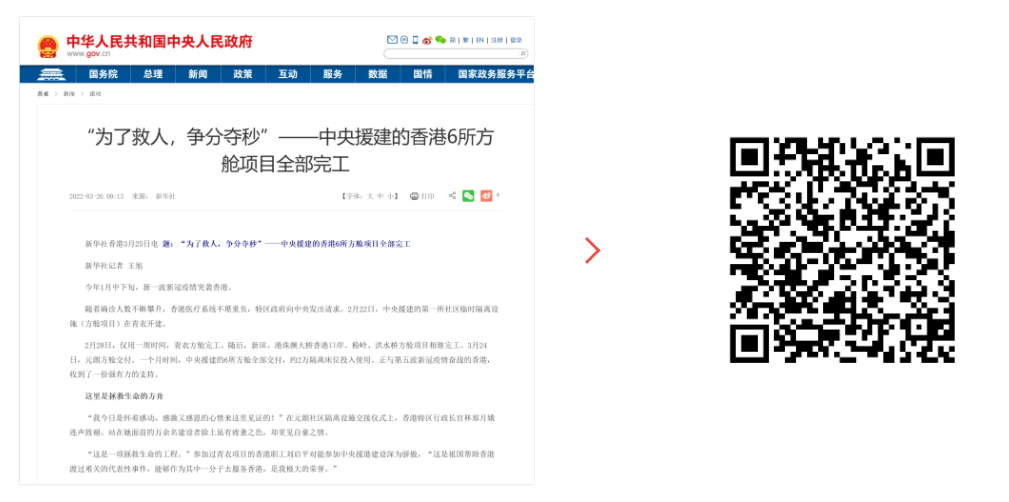Set font size to 大

point(370,196)
